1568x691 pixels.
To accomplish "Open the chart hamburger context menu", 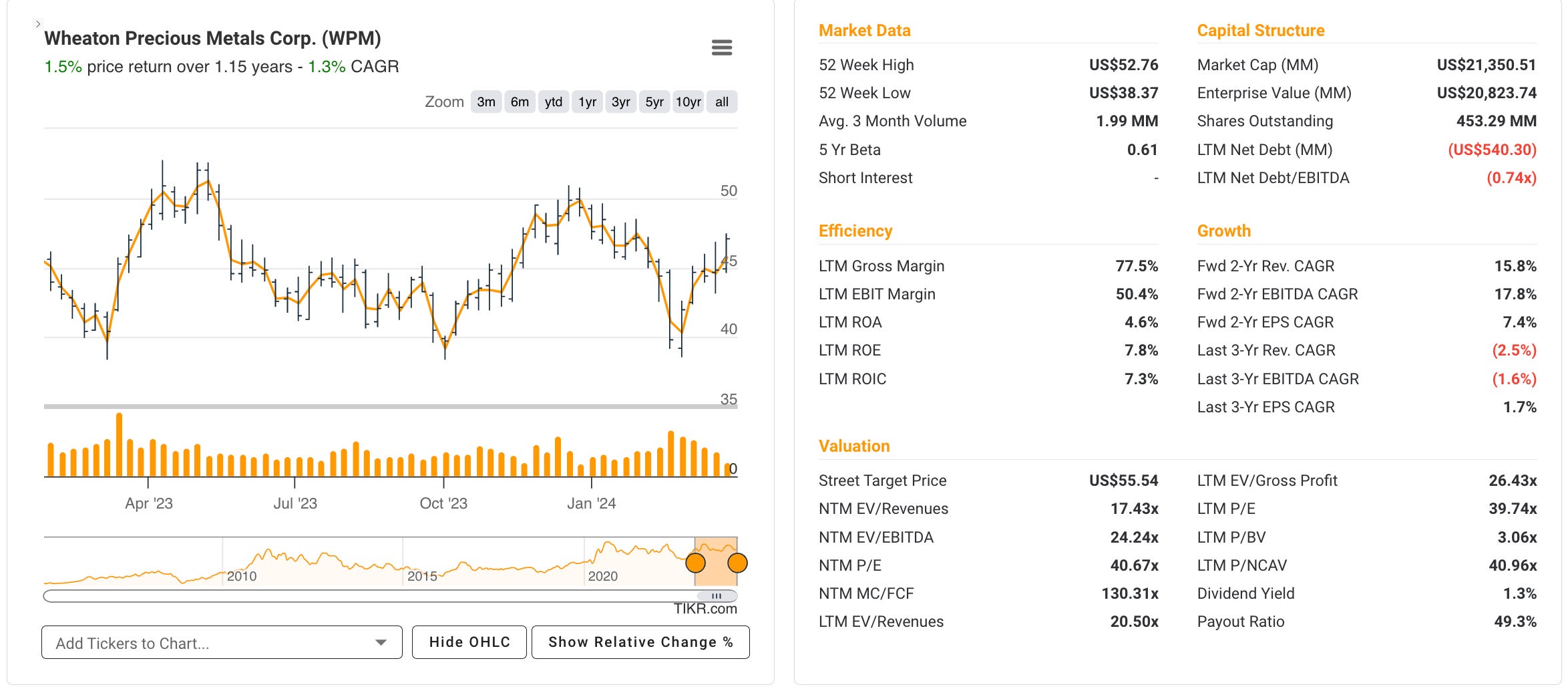I will point(721,47).
